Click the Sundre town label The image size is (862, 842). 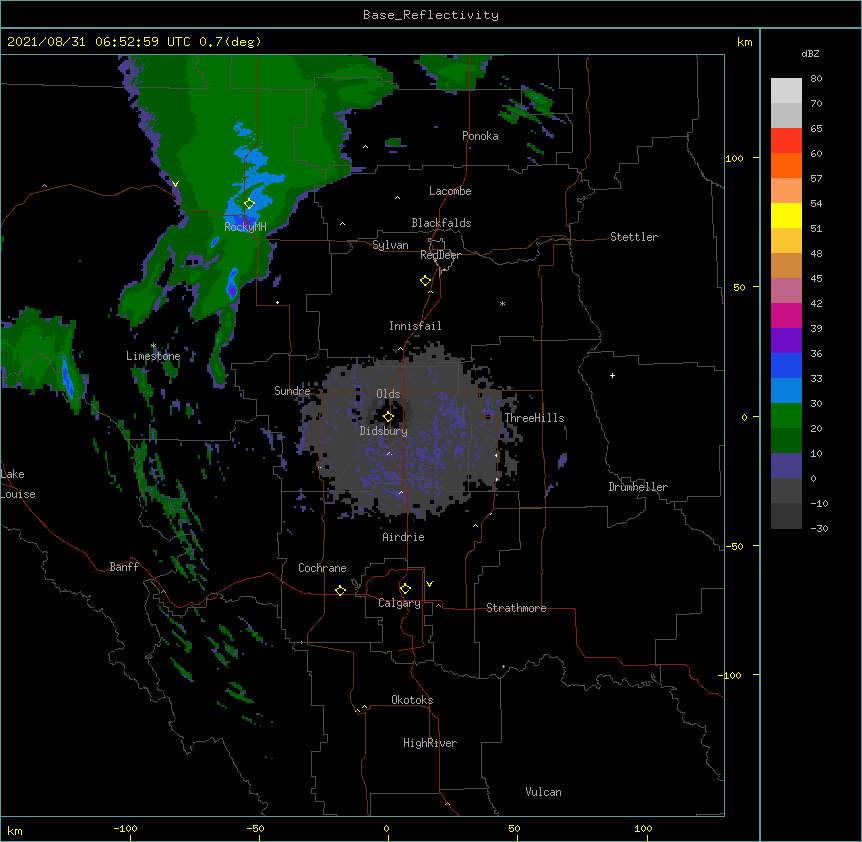pyautogui.click(x=292, y=391)
